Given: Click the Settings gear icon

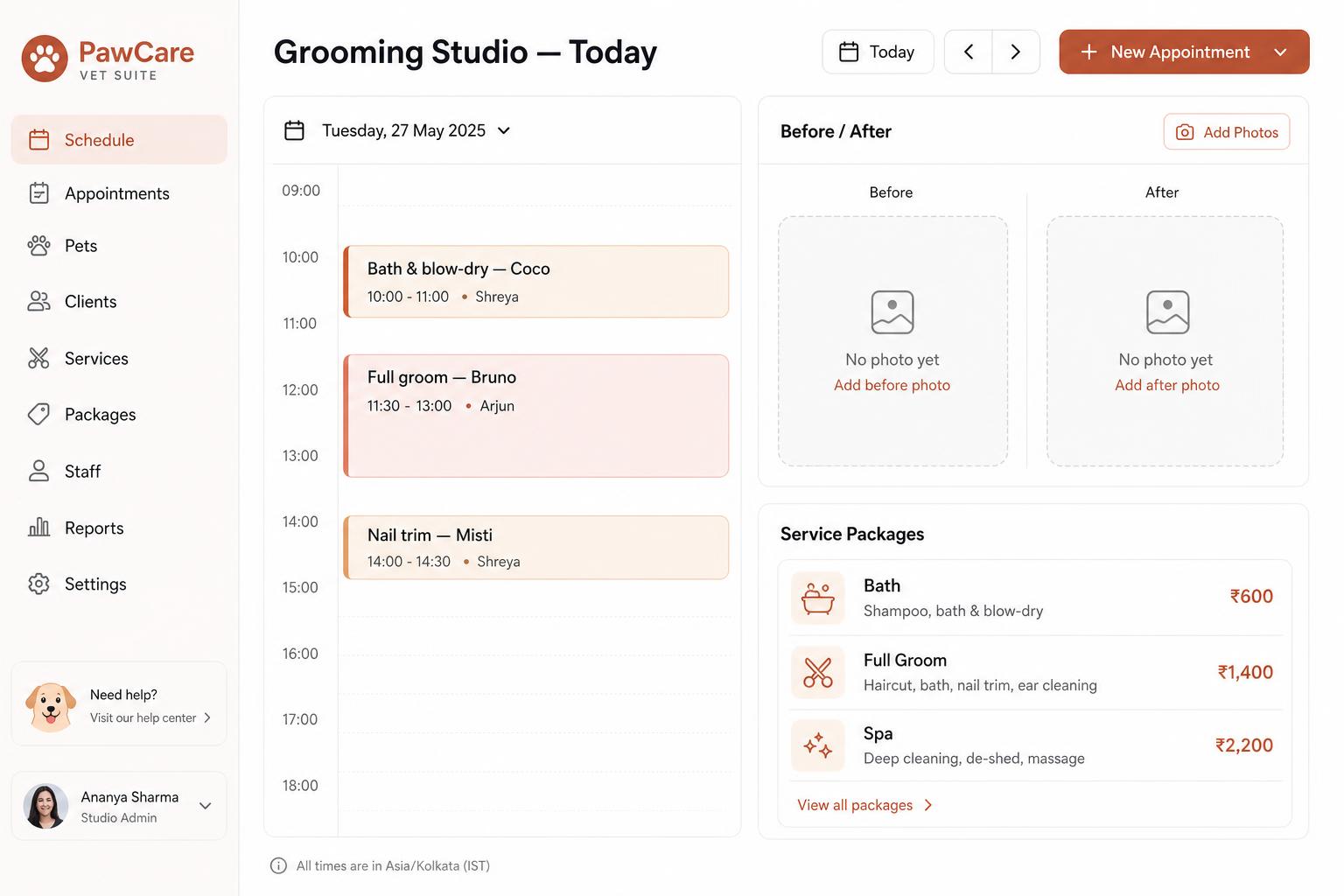Looking at the screenshot, I should point(38,584).
